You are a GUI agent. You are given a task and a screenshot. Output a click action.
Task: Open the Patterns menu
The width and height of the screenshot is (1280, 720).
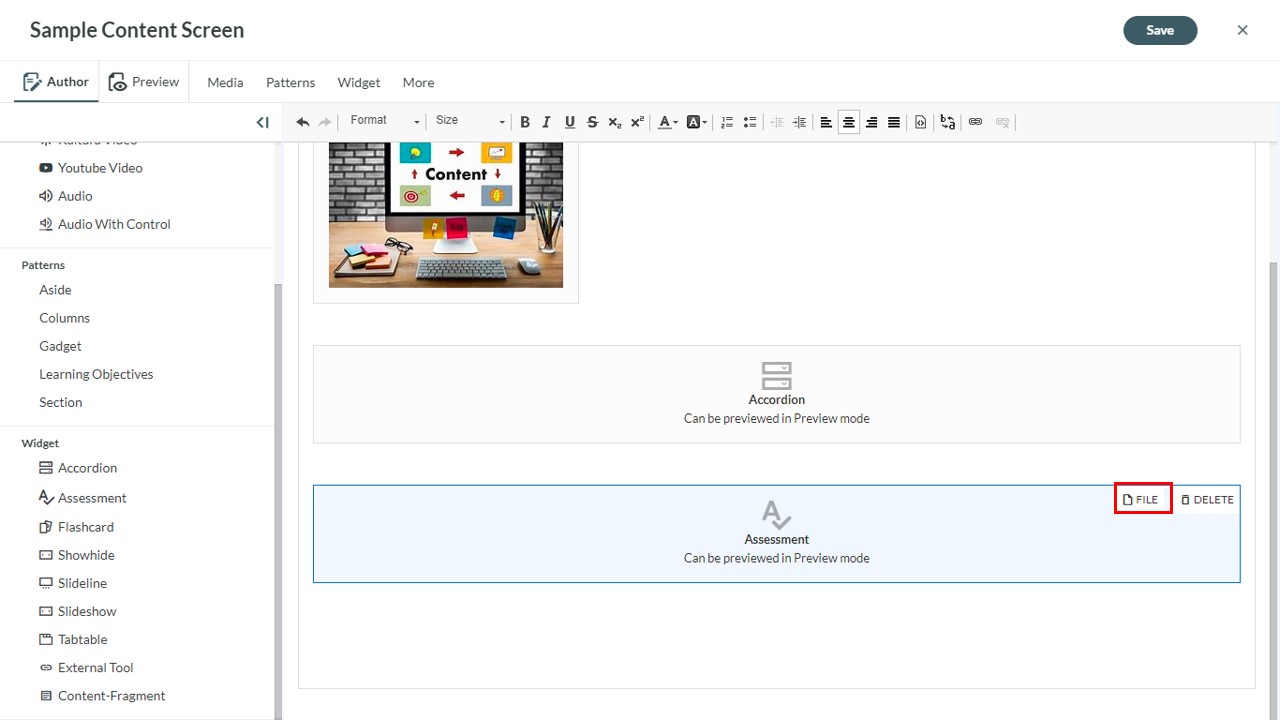[x=290, y=82]
